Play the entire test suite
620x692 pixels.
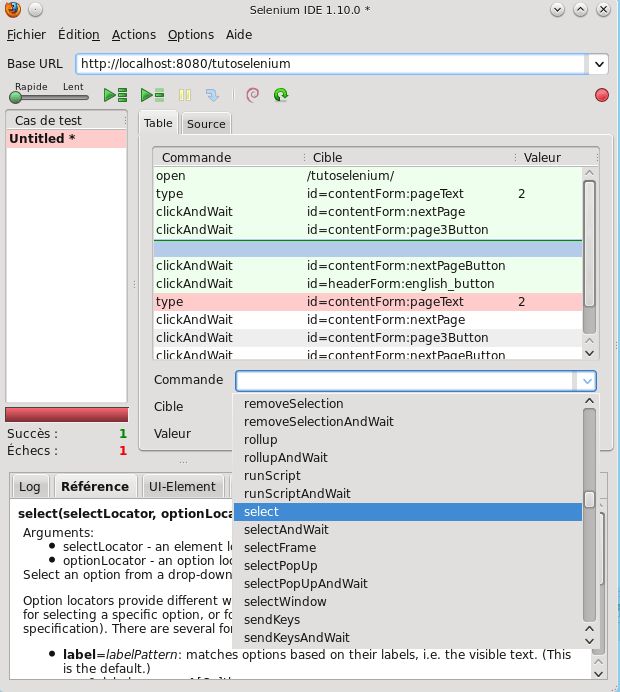[116, 95]
